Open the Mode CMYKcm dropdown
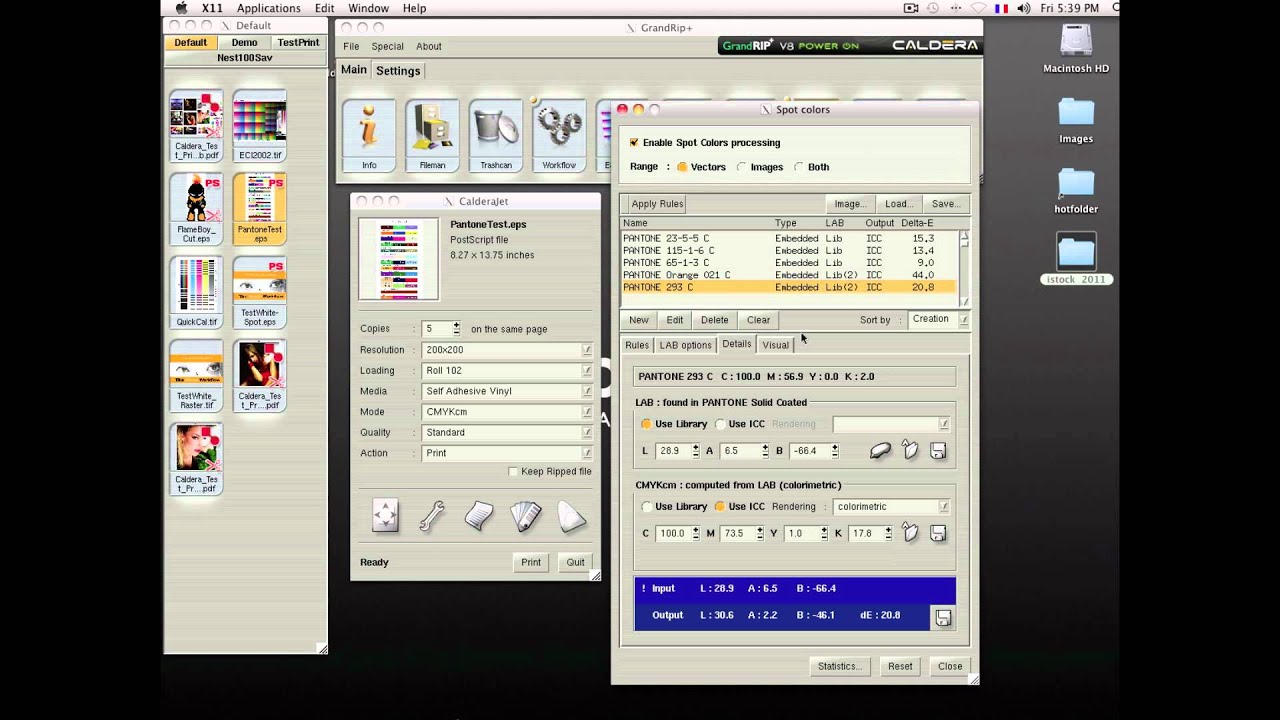This screenshot has height=720, width=1280. (507, 412)
